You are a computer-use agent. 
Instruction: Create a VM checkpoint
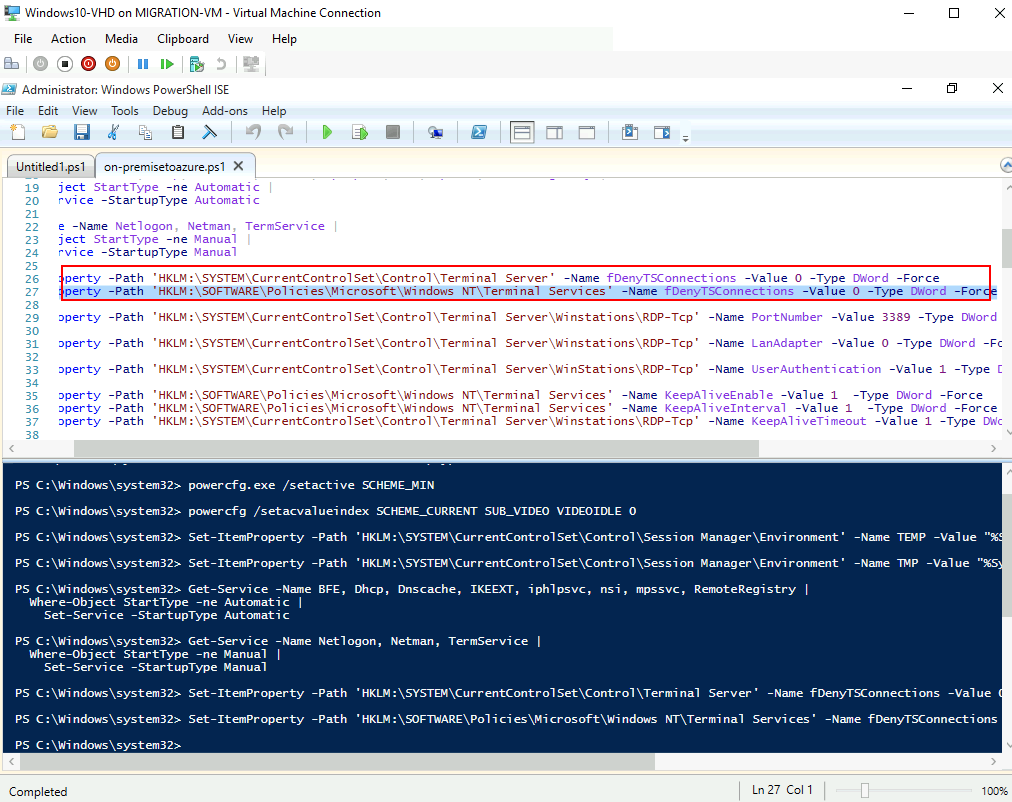[197, 64]
